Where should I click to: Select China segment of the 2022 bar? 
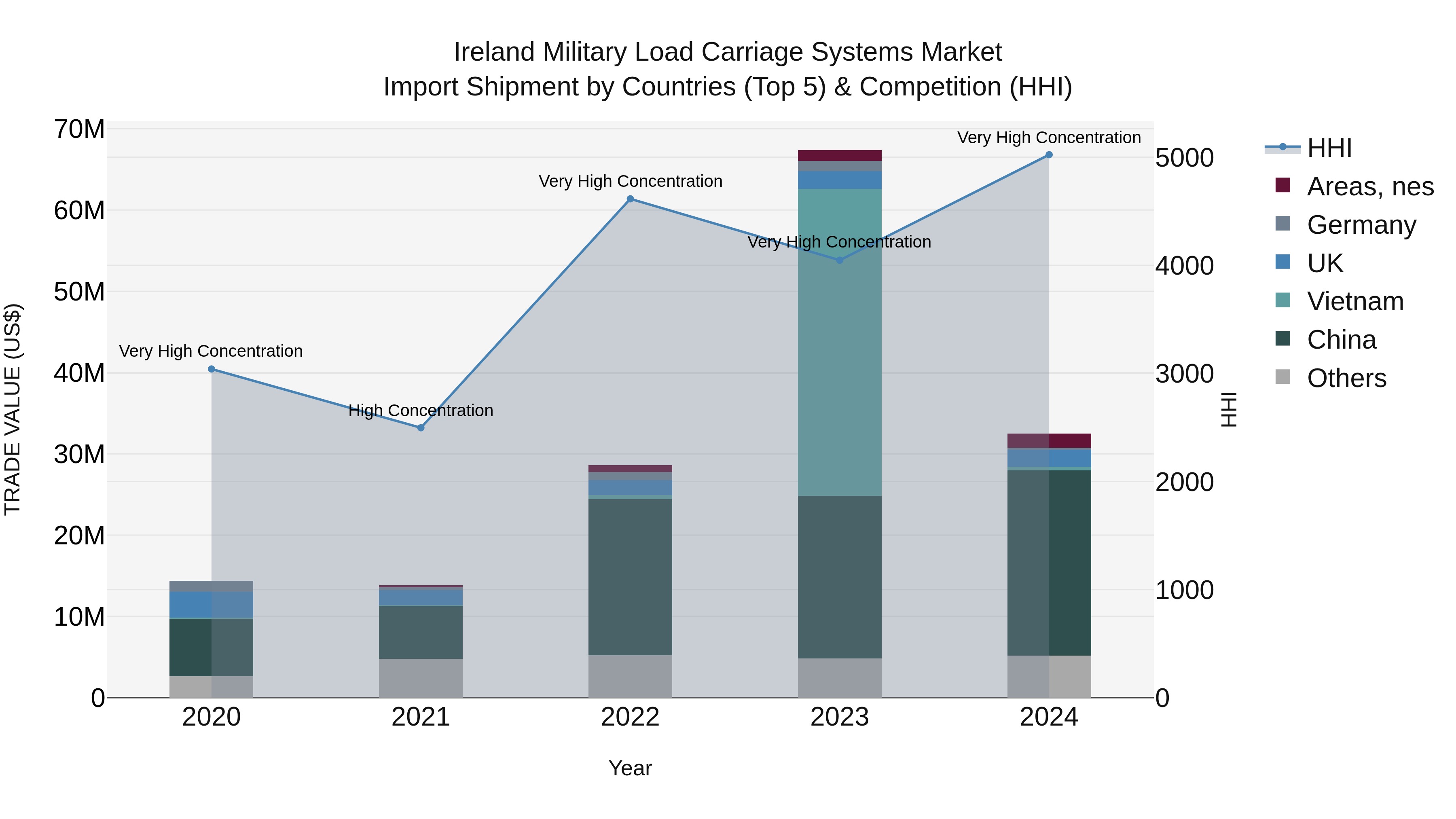pos(630,577)
